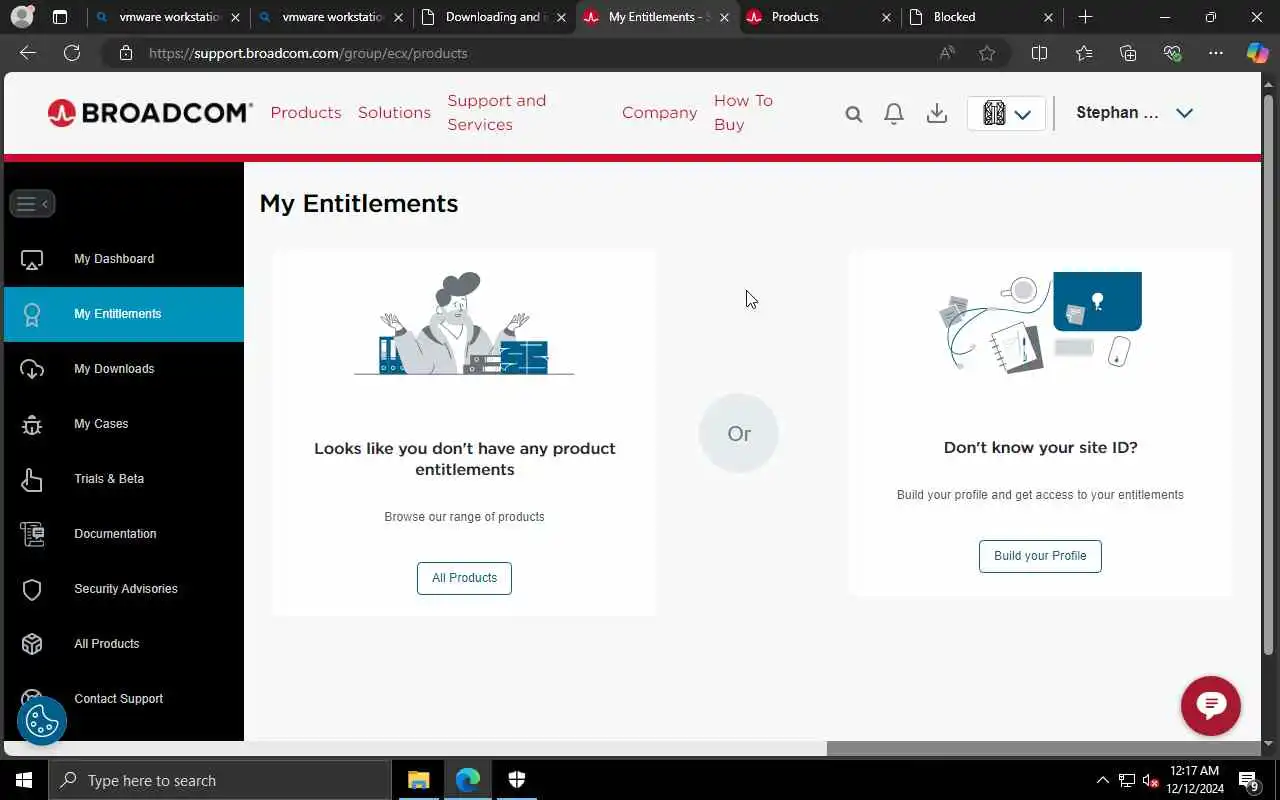1280x800 pixels.
Task: Add page to favorites star icon
Action: [x=987, y=53]
